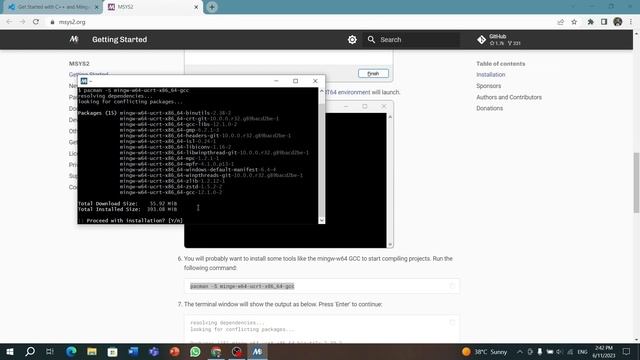This screenshot has height=360, width=640.
Task: Click the Proceed with installation prompt line
Action: pyautogui.click(x=130, y=220)
